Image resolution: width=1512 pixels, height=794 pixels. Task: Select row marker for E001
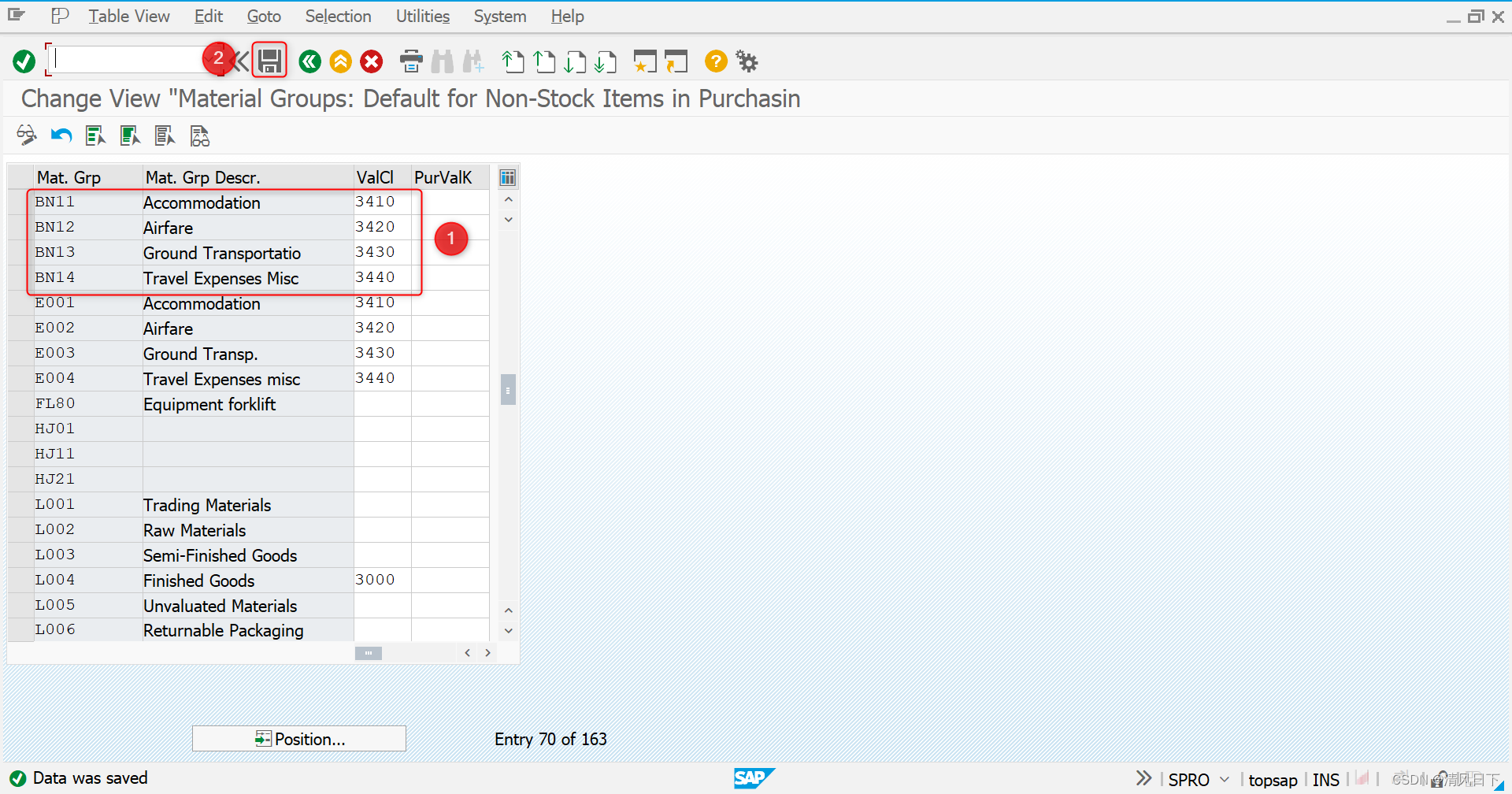20,302
